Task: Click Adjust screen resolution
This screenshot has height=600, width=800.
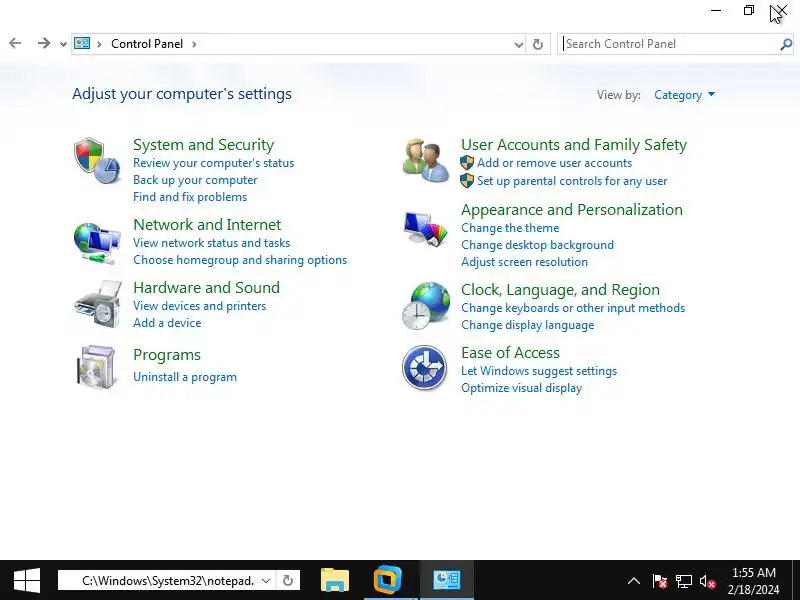Action: [x=524, y=262]
